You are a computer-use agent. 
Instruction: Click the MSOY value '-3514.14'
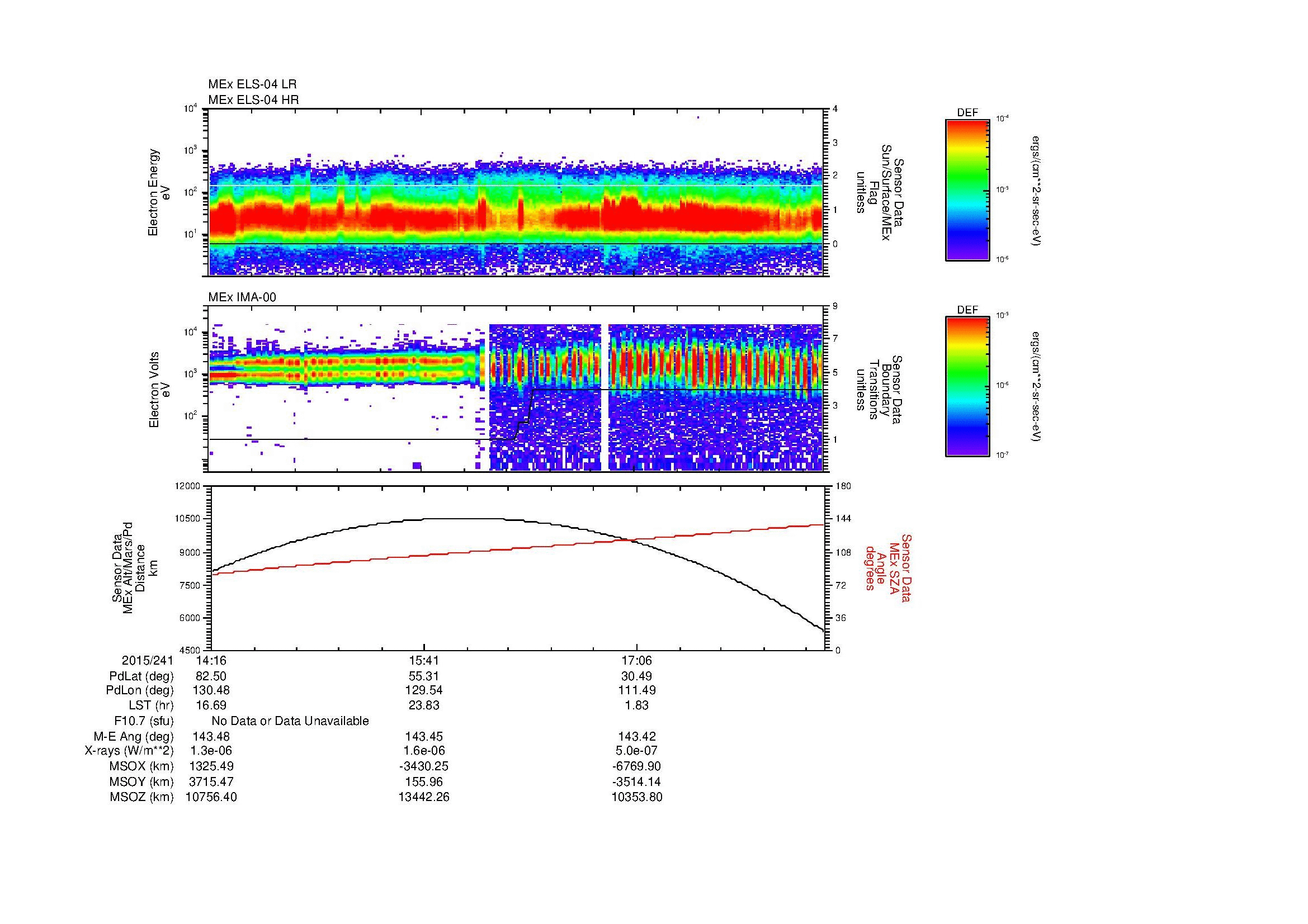click(x=636, y=782)
